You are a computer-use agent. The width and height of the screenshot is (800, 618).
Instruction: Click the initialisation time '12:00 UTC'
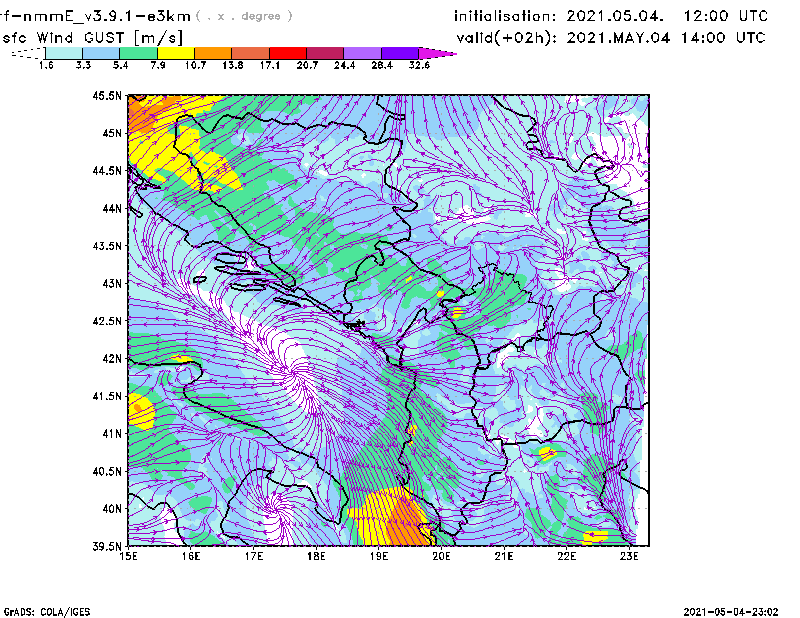[x=725, y=16]
